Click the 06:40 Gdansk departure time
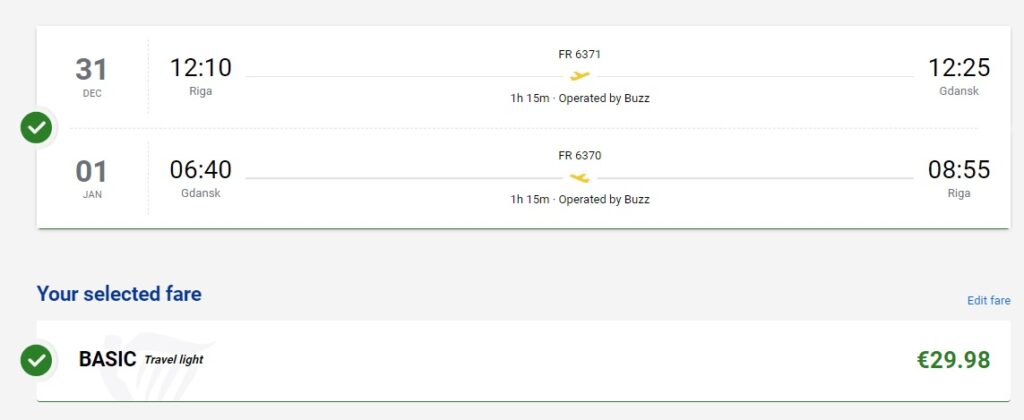1024x420 pixels. 200,169
